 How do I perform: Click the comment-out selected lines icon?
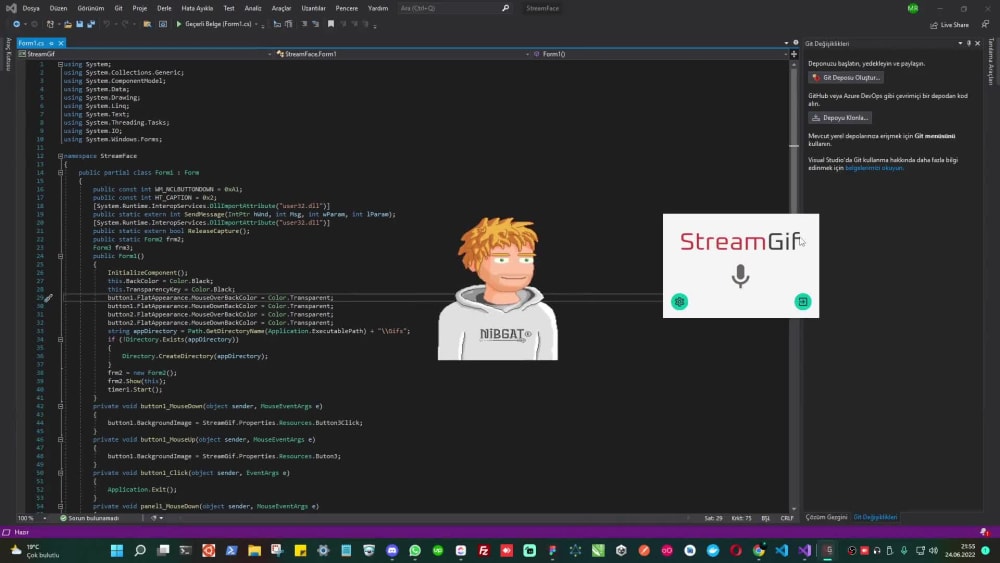(x=304, y=24)
